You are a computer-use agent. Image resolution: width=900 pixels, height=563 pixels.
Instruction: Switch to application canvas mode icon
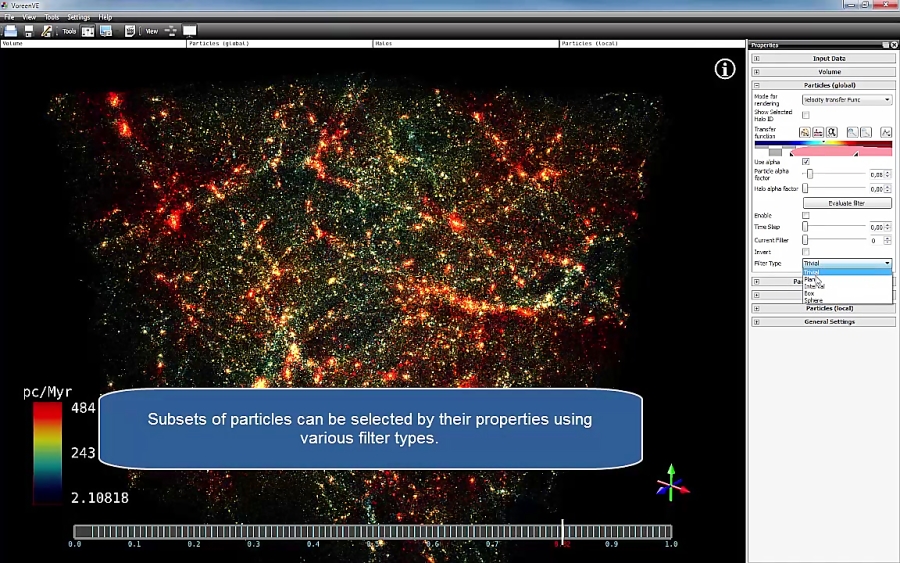[x=189, y=31]
